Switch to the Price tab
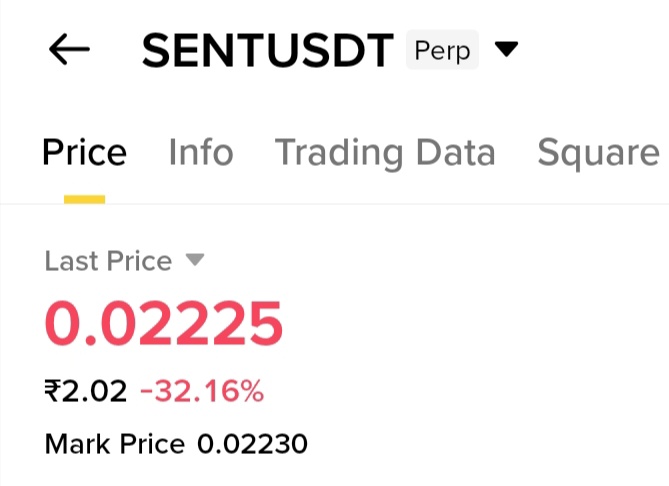The image size is (669, 486). (x=84, y=153)
